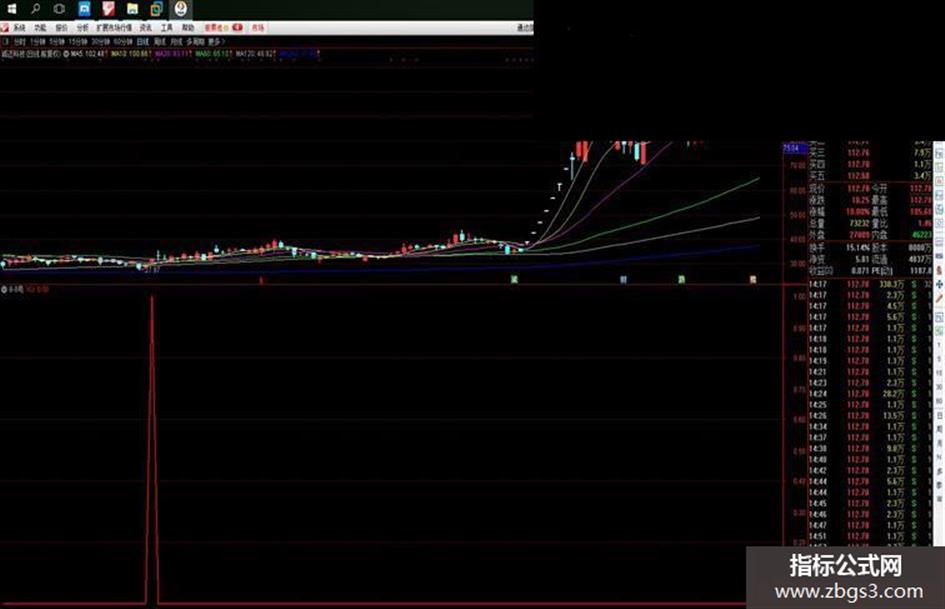Open Task View on the taskbar
Image resolution: width=945 pixels, height=609 pixels.
tap(59, 9)
